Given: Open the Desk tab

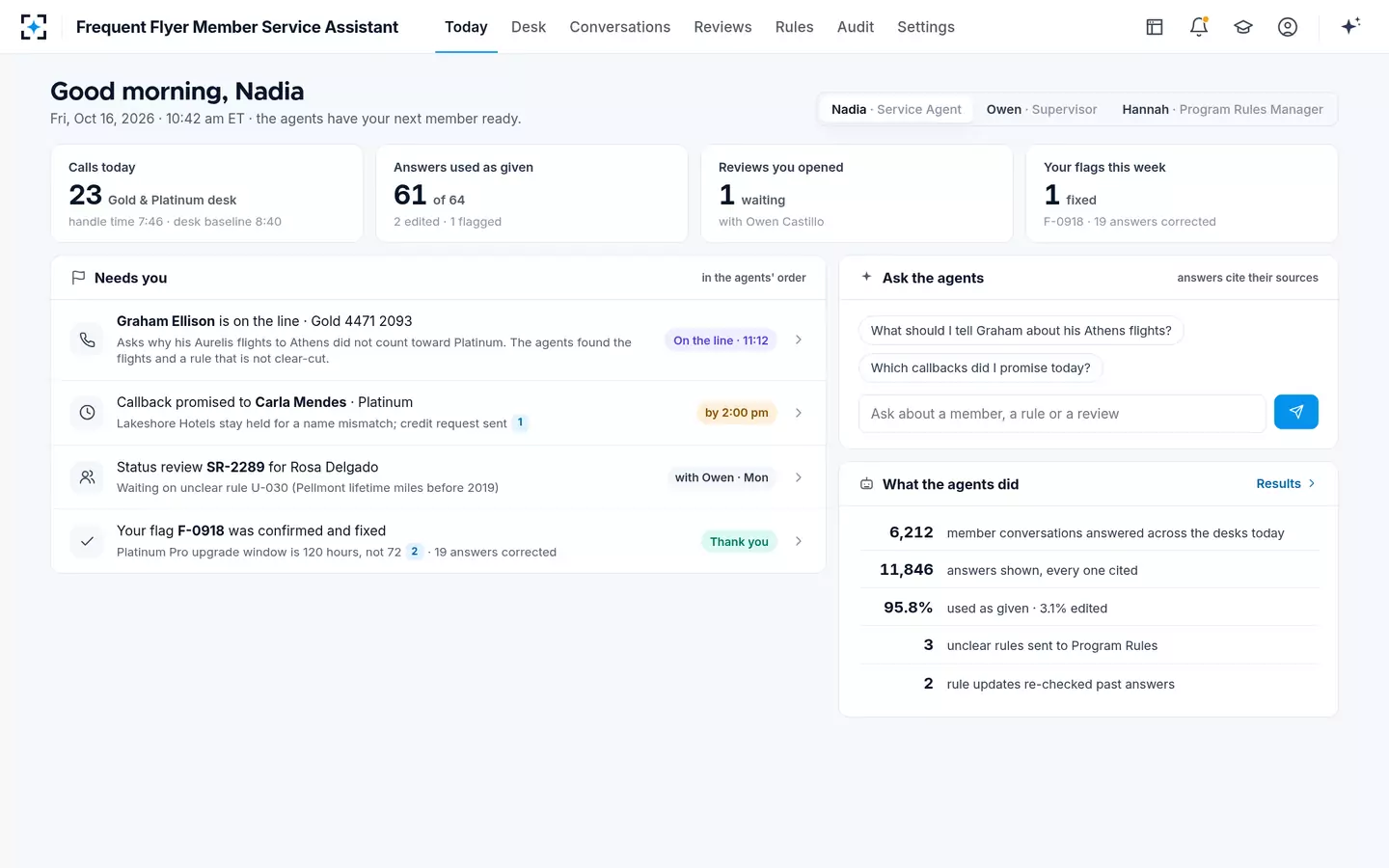Looking at the screenshot, I should click(x=529, y=27).
